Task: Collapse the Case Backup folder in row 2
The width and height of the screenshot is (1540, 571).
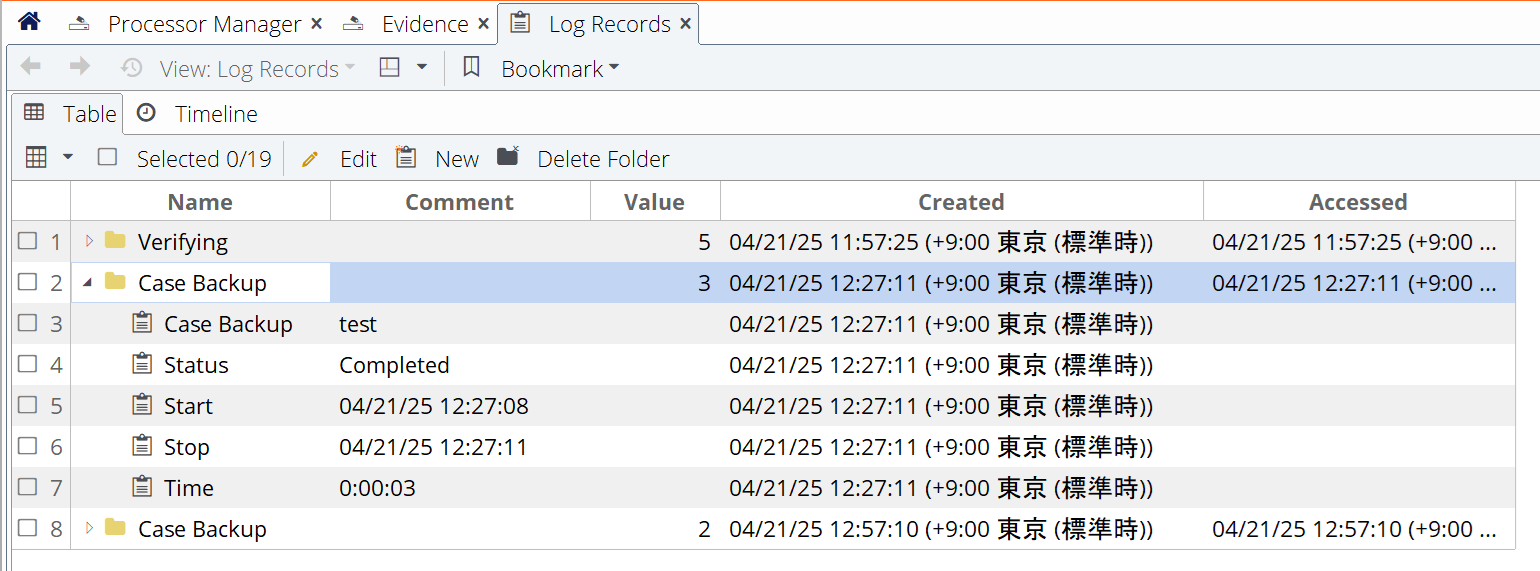Action: pyautogui.click(x=87, y=283)
